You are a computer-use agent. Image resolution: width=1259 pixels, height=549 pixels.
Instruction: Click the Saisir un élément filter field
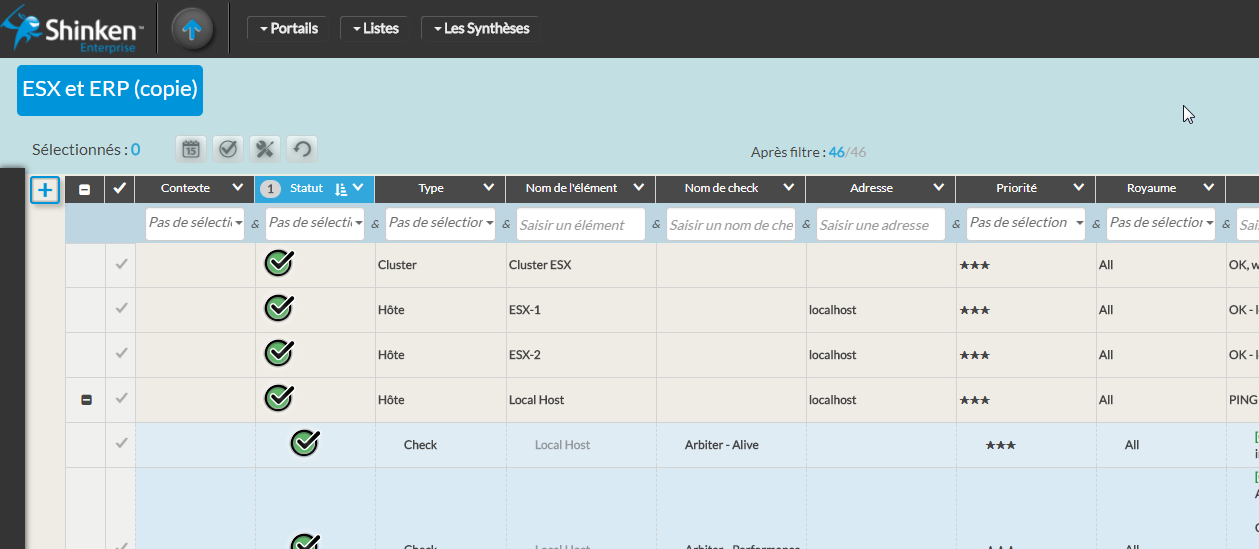[579, 226]
